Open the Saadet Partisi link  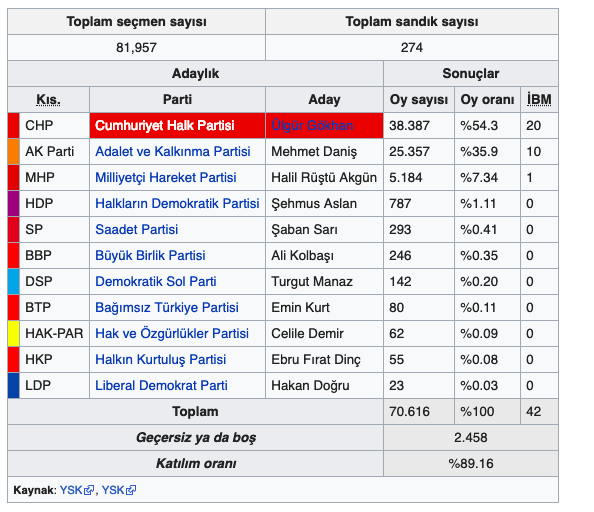point(136,229)
